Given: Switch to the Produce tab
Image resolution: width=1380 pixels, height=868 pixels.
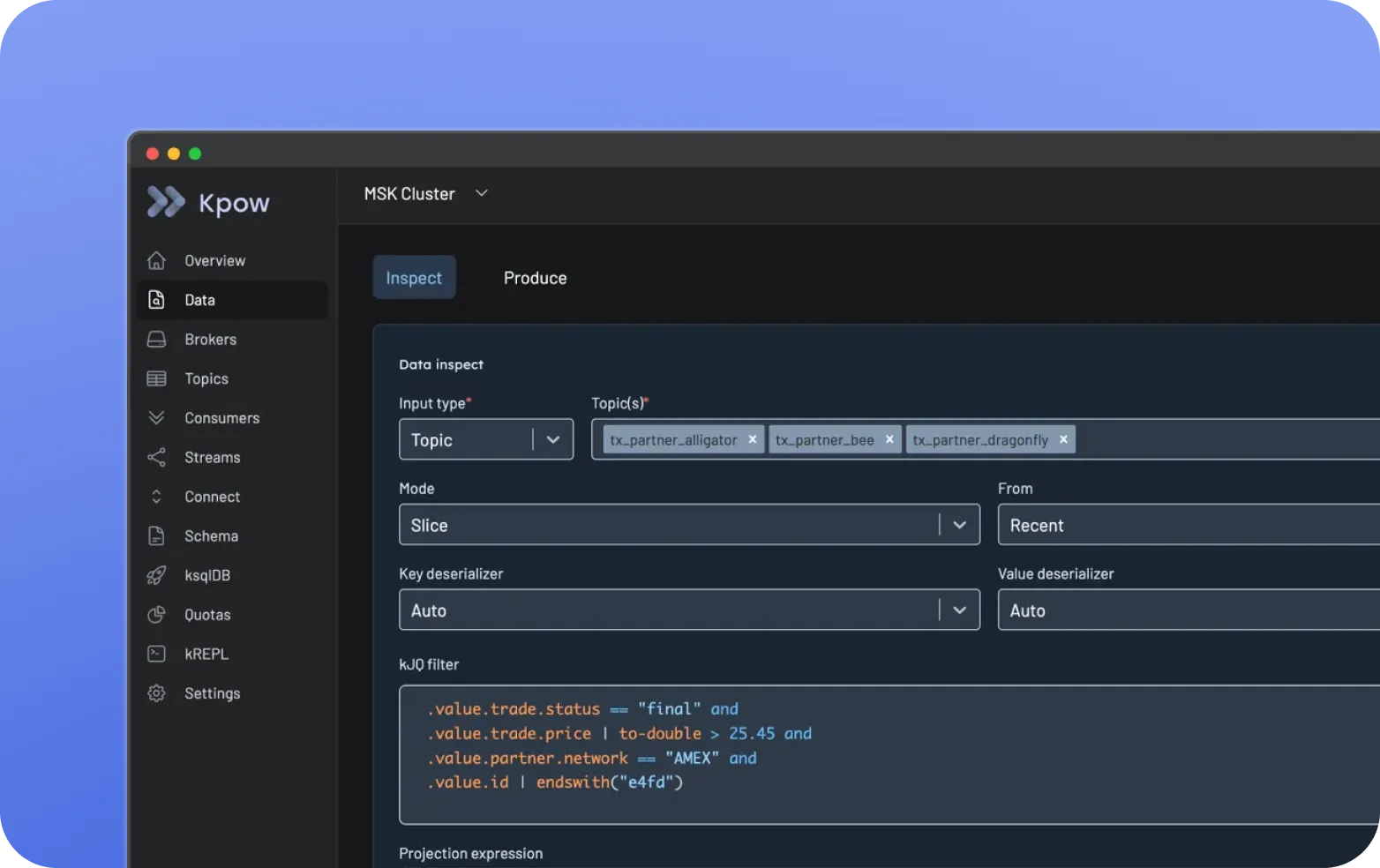Looking at the screenshot, I should [x=535, y=277].
